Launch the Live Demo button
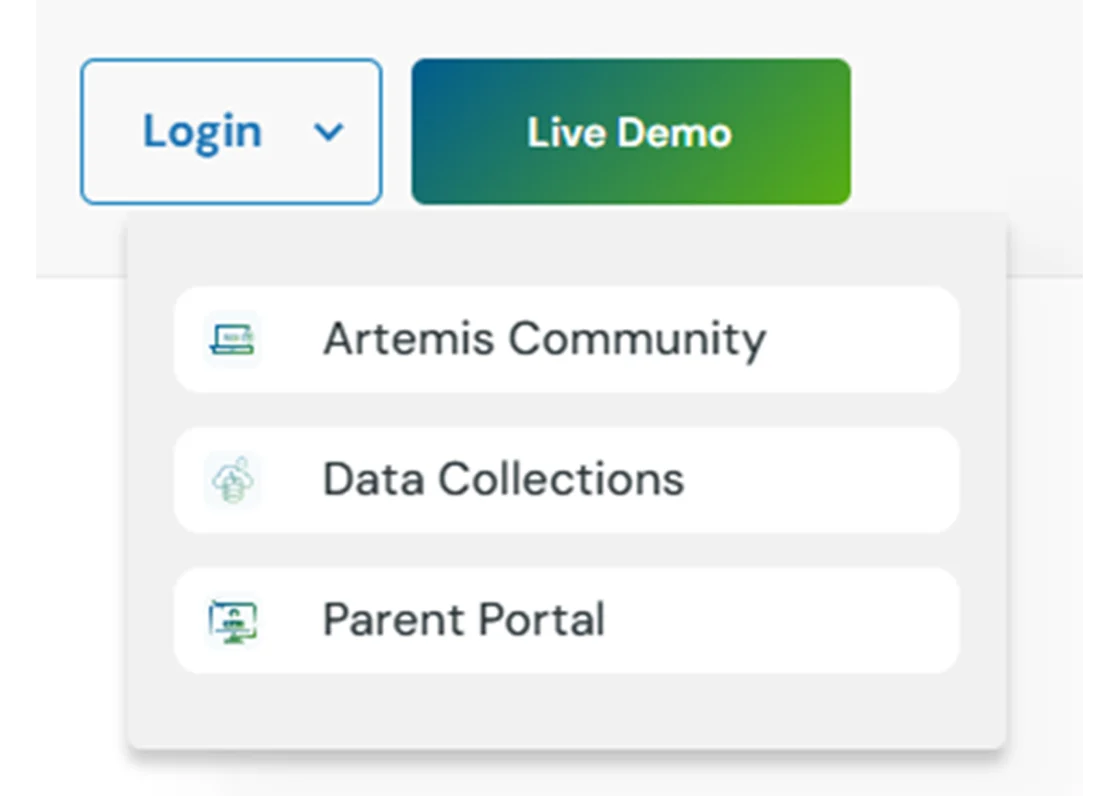This screenshot has width=1120, height=796. pos(631,131)
